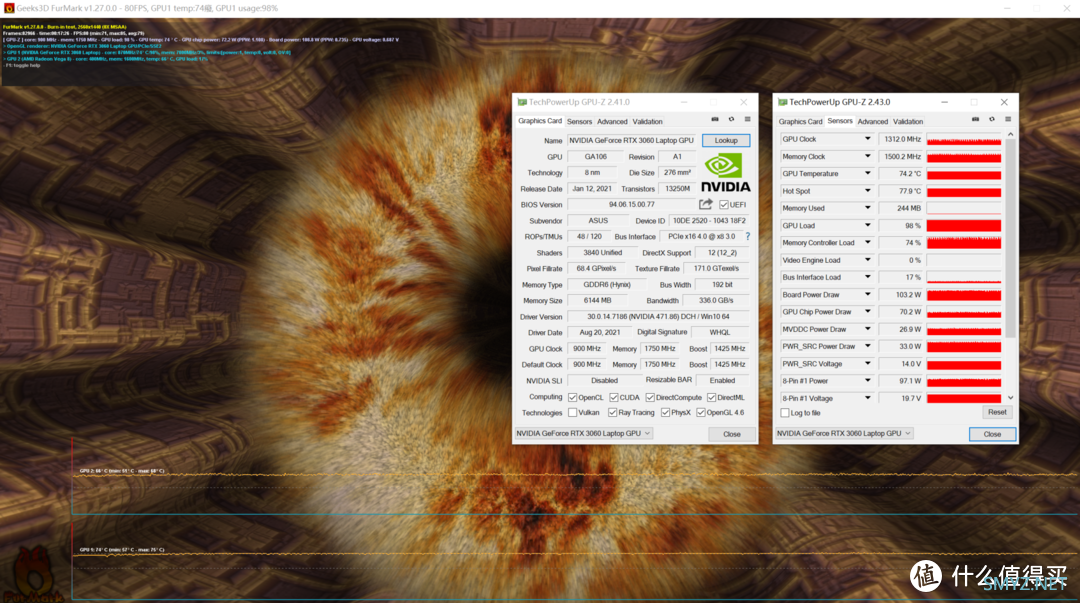Open the GPU Load sensor dropdown

867,225
